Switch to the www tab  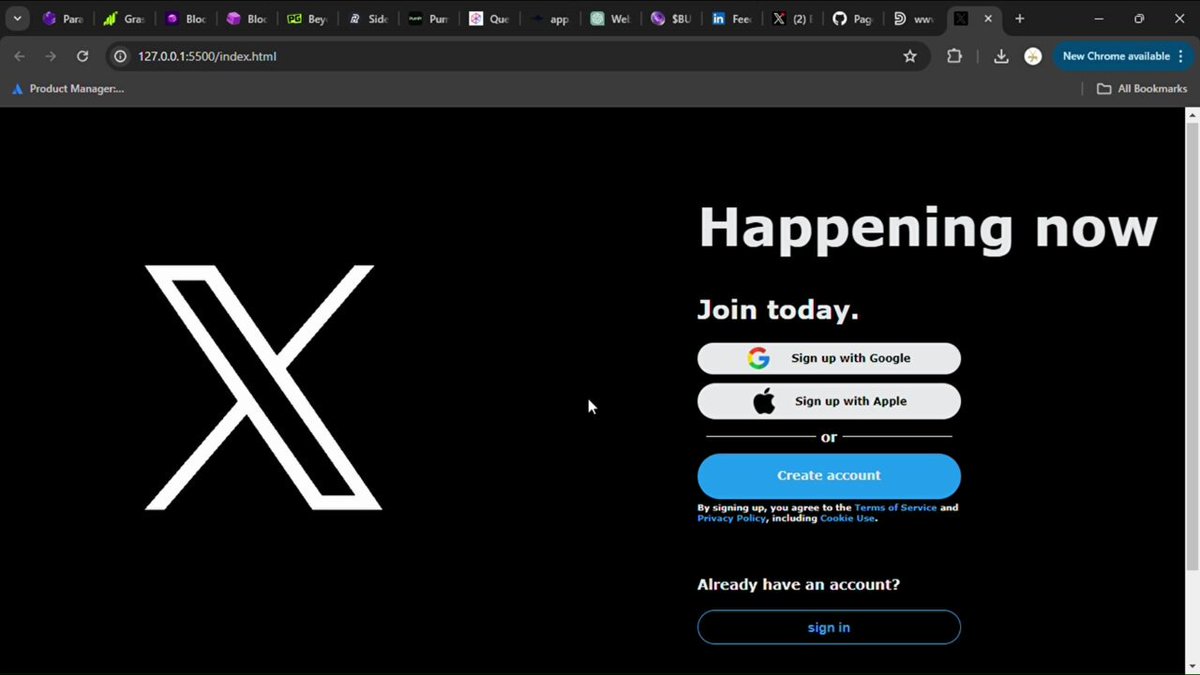tap(916, 18)
